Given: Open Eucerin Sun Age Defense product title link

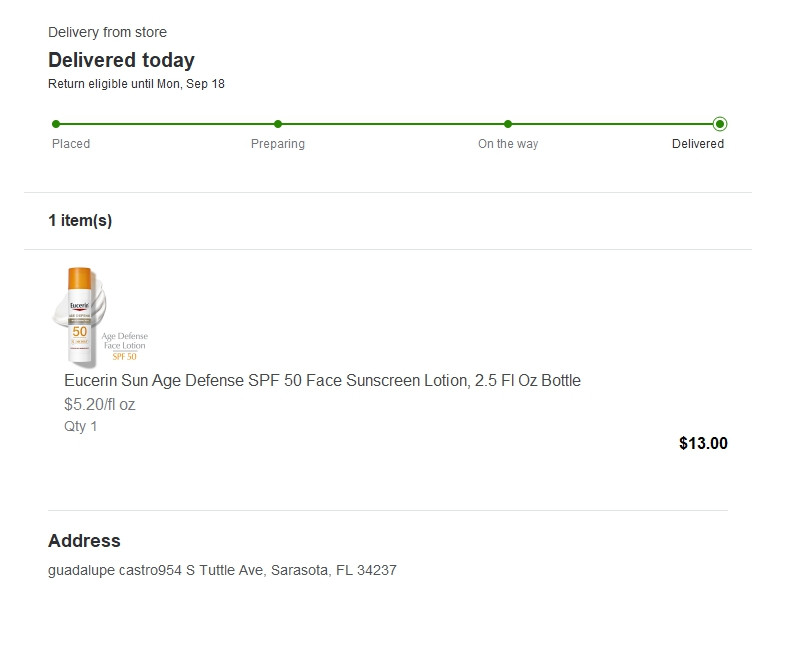Looking at the screenshot, I should 322,380.
